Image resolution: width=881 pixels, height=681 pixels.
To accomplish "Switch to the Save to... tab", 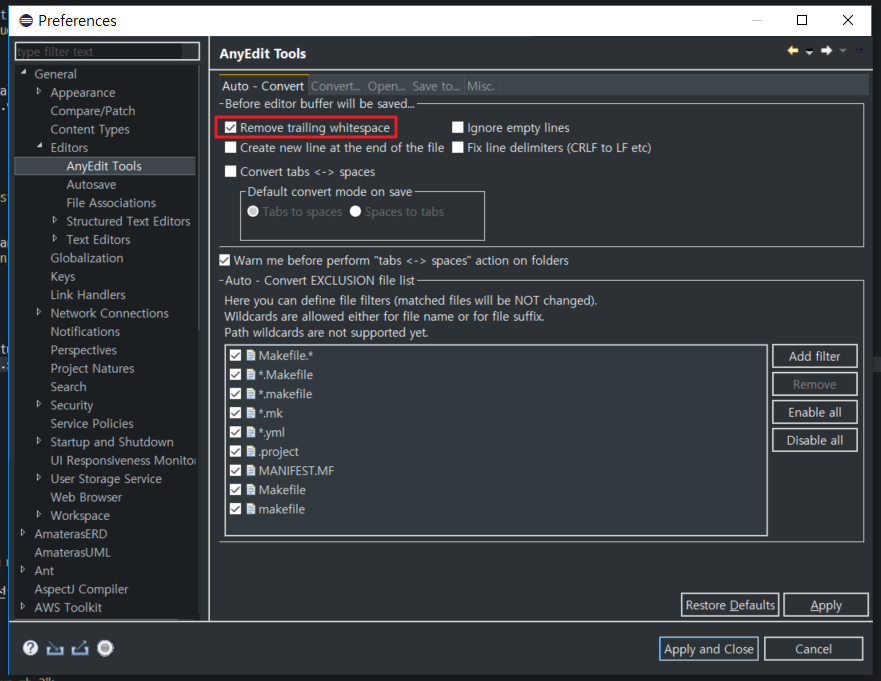I will (x=436, y=86).
